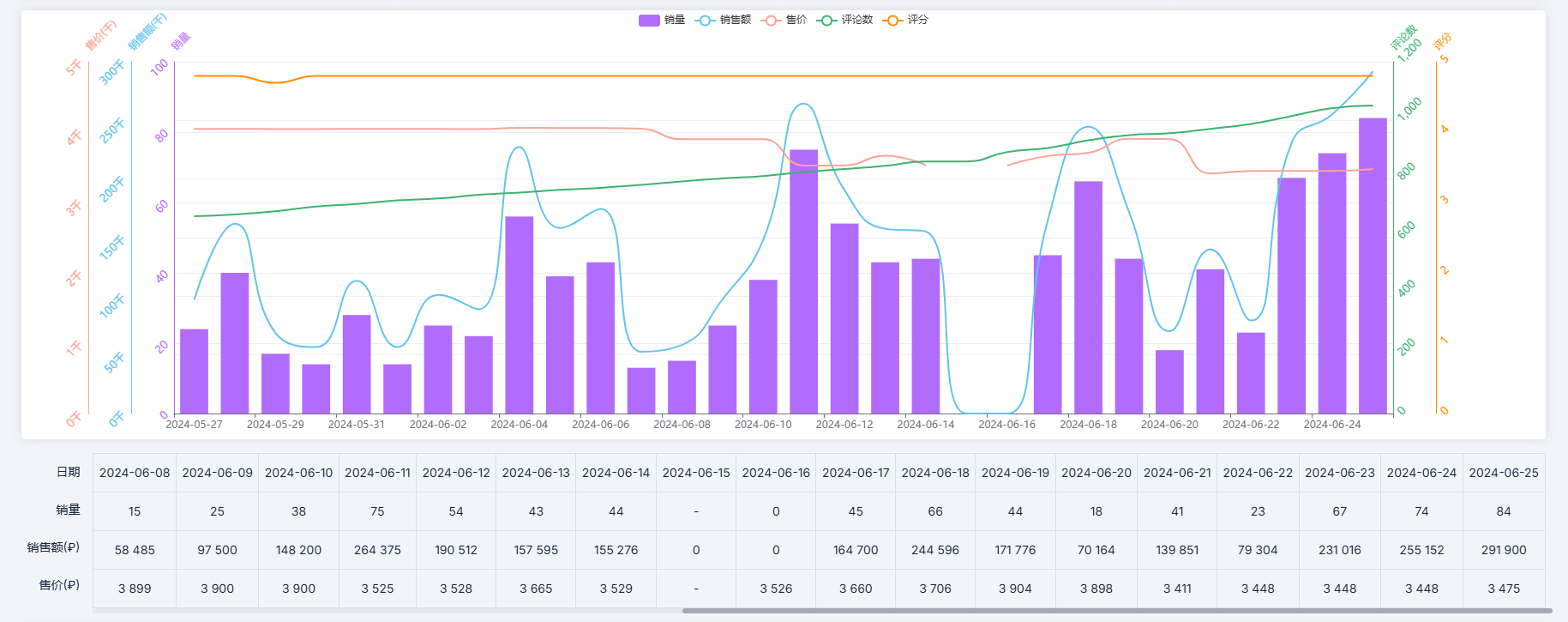The width and height of the screenshot is (1568, 622).
Task: Click the sales volume cell showing 67
Action: (1340, 511)
